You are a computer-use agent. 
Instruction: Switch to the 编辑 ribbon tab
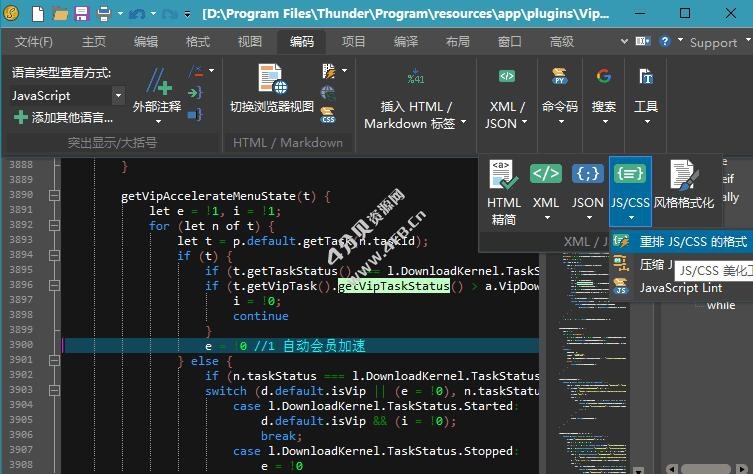146,42
